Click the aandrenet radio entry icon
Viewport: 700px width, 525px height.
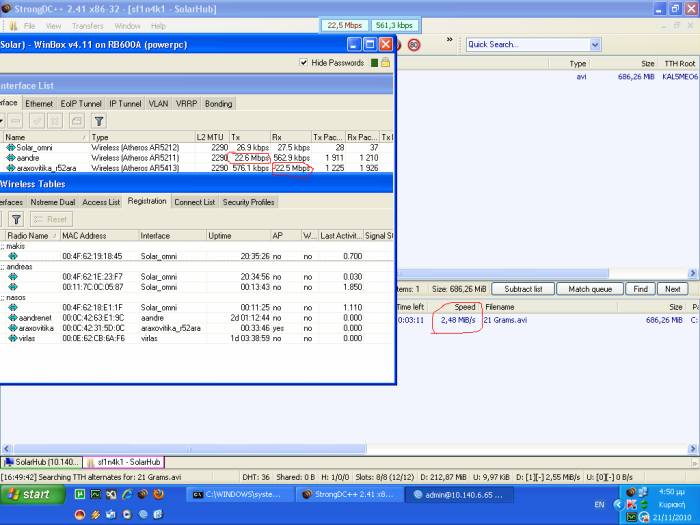click(x=12, y=317)
